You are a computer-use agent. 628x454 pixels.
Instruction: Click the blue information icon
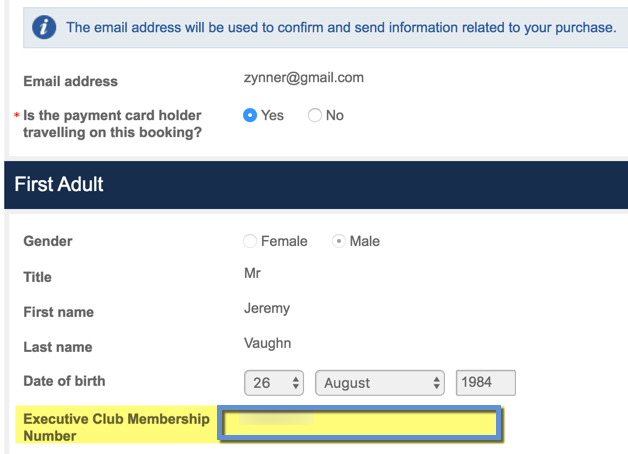point(44,27)
